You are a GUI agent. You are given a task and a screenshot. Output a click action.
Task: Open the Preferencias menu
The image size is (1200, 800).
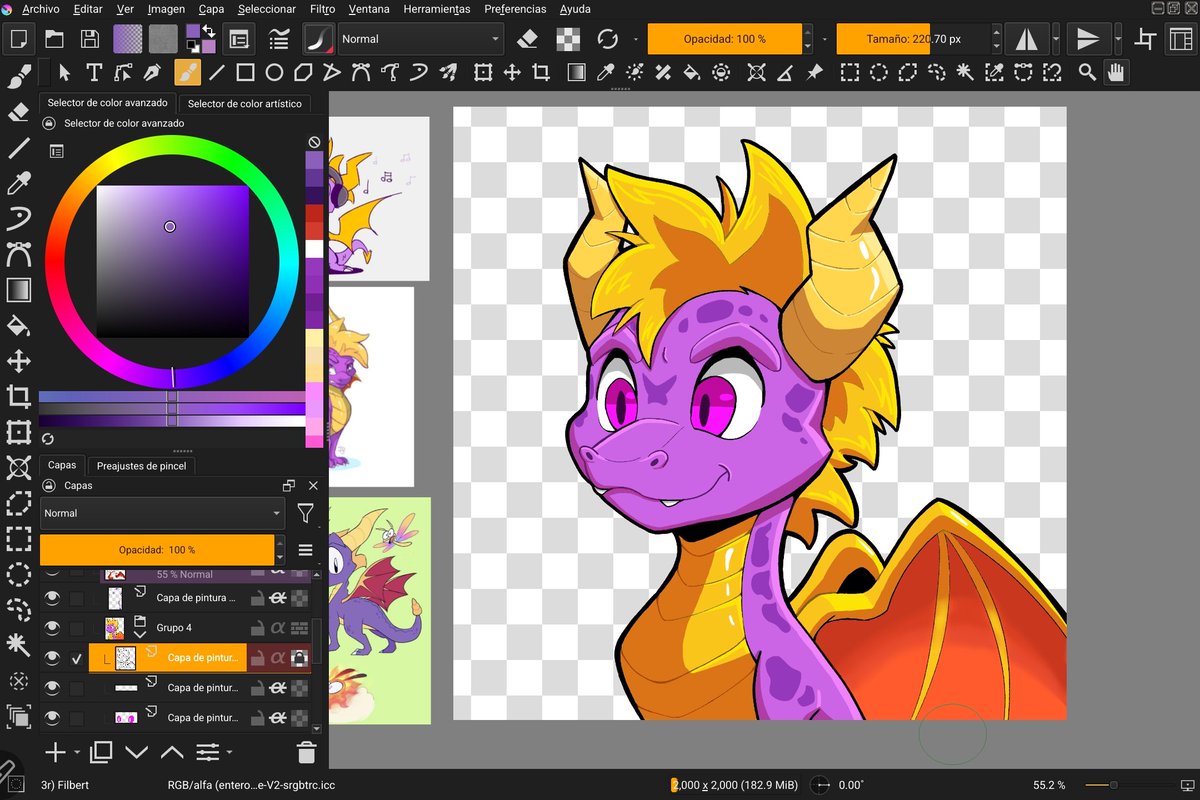coord(515,9)
